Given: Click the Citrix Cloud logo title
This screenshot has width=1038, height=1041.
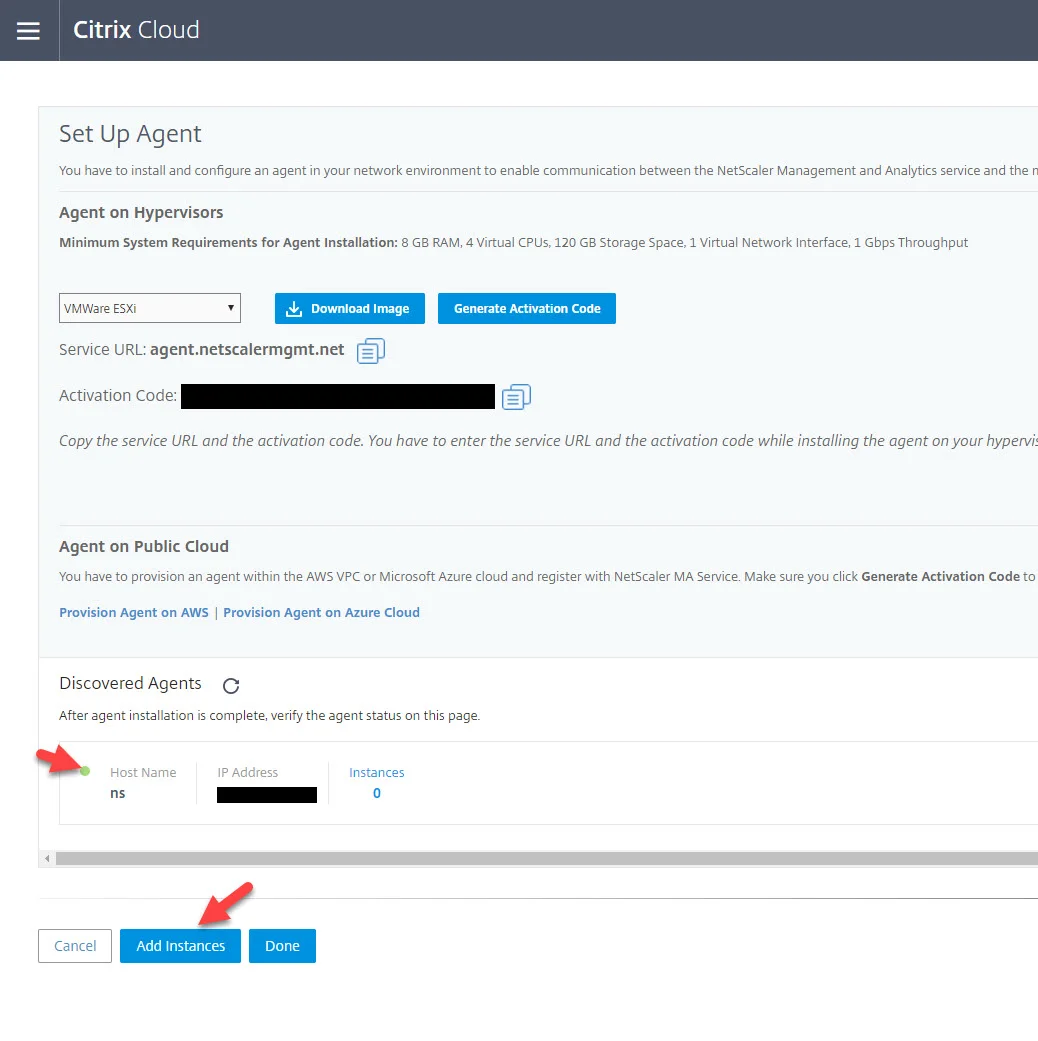Looking at the screenshot, I should [136, 30].
